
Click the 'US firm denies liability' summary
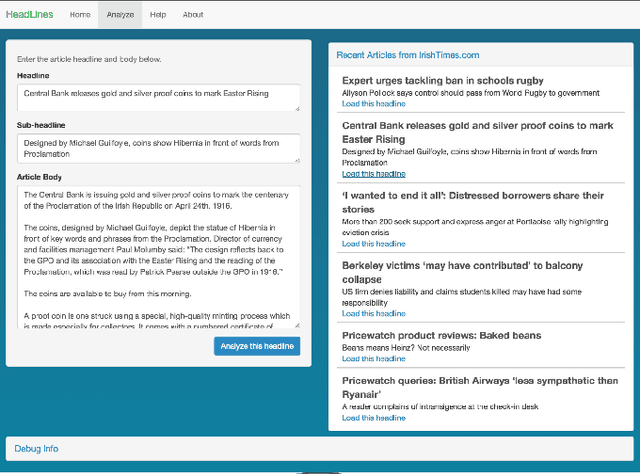pos(462,297)
